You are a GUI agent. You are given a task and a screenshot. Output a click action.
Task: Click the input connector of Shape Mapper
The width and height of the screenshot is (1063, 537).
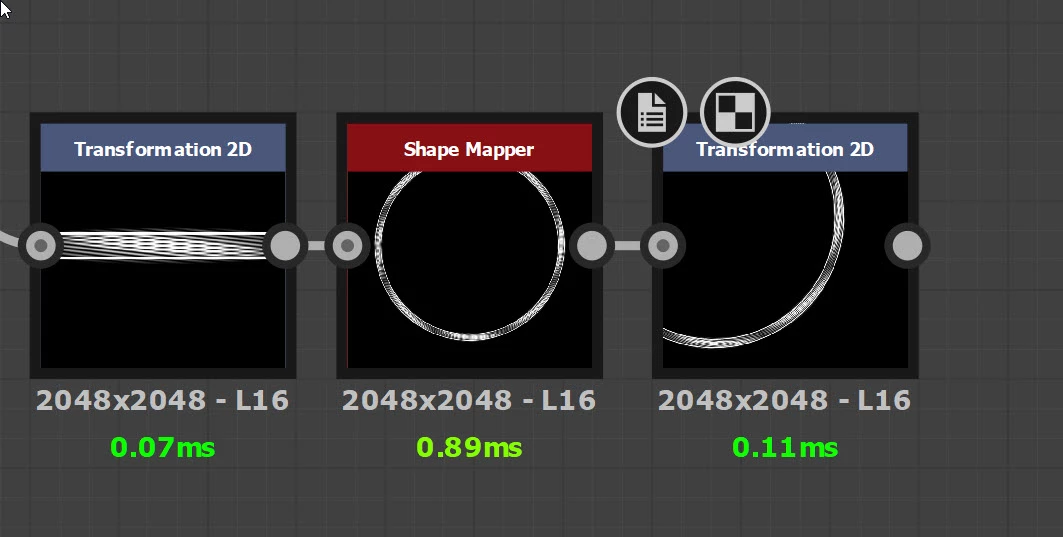pyautogui.click(x=347, y=245)
